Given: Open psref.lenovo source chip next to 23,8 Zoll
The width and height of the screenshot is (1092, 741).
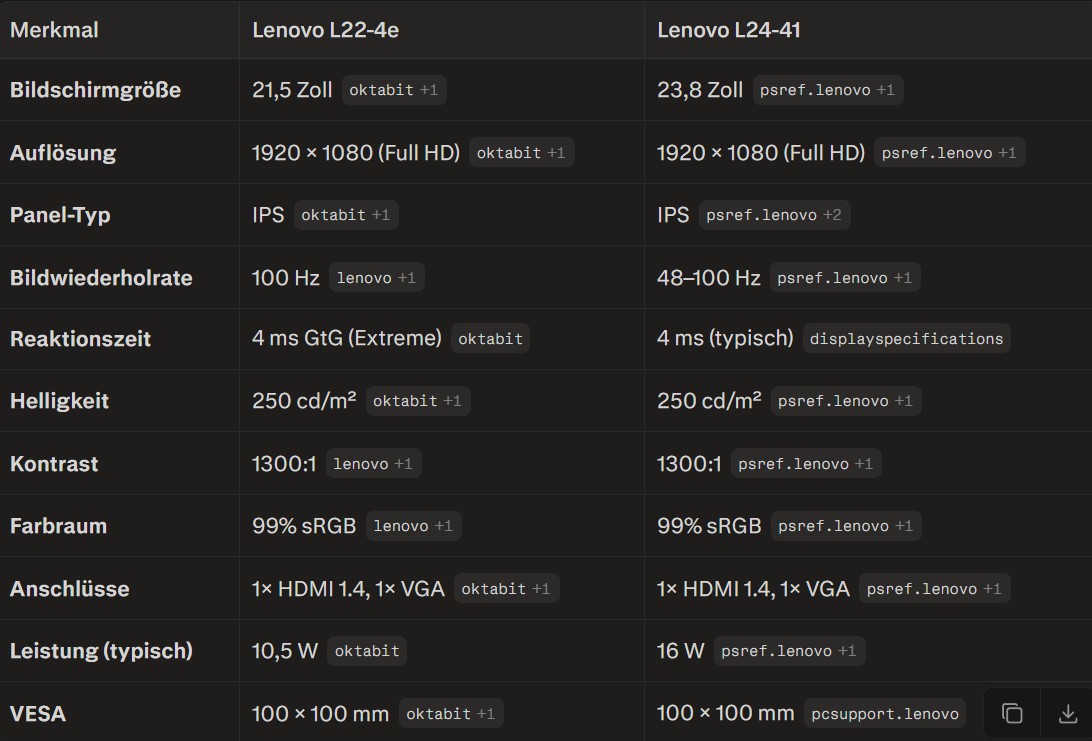Looking at the screenshot, I should (x=827, y=90).
